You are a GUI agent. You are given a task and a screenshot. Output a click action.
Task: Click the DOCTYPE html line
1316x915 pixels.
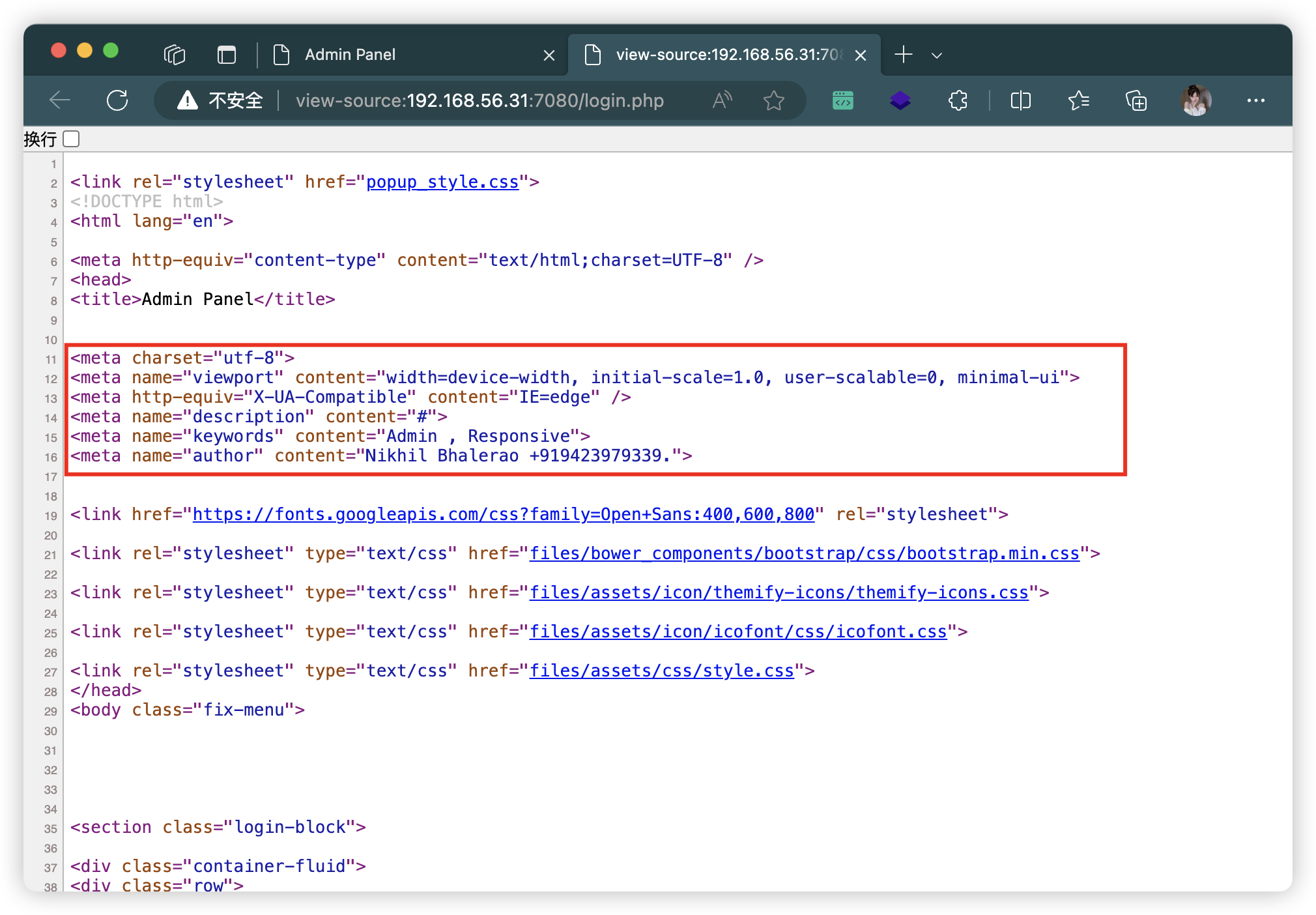[147, 201]
